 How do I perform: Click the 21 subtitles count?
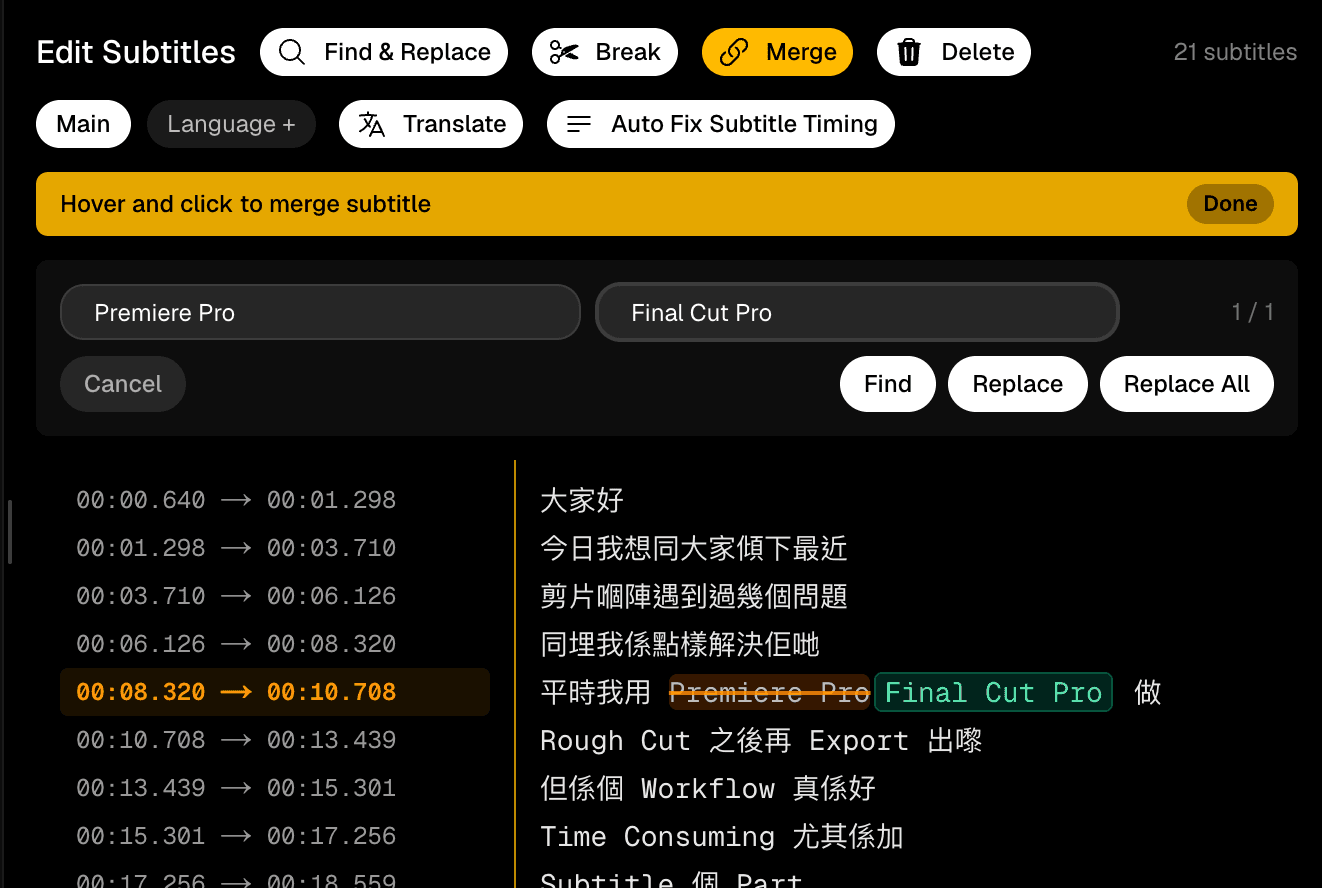(1235, 52)
